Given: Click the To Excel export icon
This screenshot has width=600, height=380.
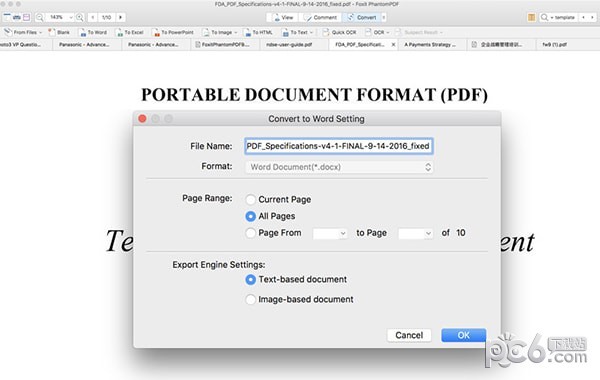Looking at the screenshot, I should coord(119,33).
